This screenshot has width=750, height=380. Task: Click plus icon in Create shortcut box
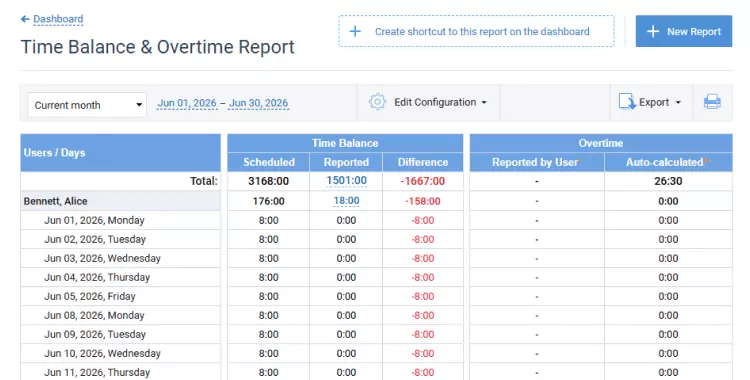tap(355, 32)
